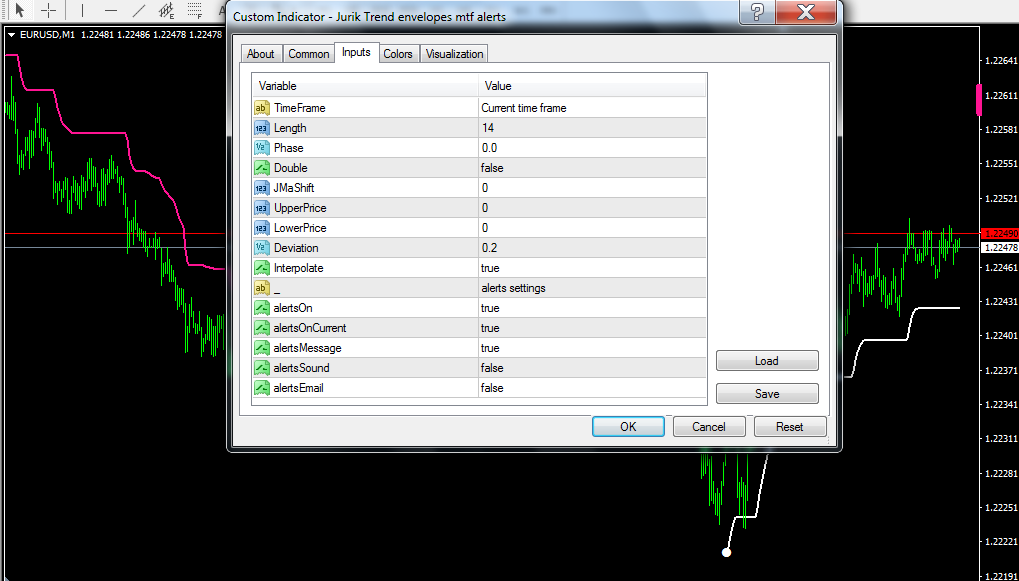Choose the Trendline drawing tool
Screen dimensions: 1019x581
(139, 10)
